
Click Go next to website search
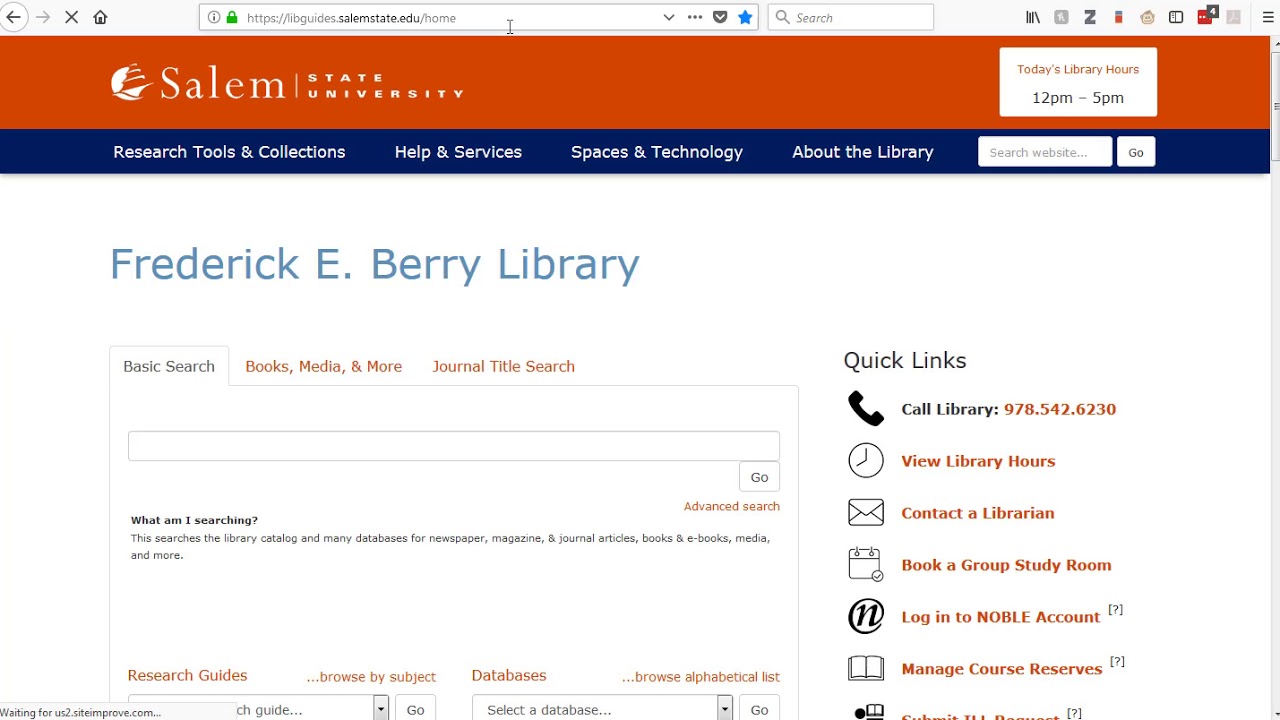pos(1136,152)
